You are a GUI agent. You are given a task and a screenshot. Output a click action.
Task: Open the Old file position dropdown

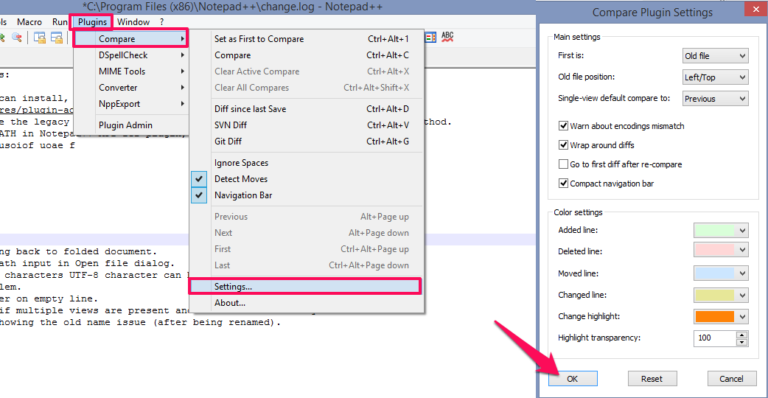click(715, 77)
